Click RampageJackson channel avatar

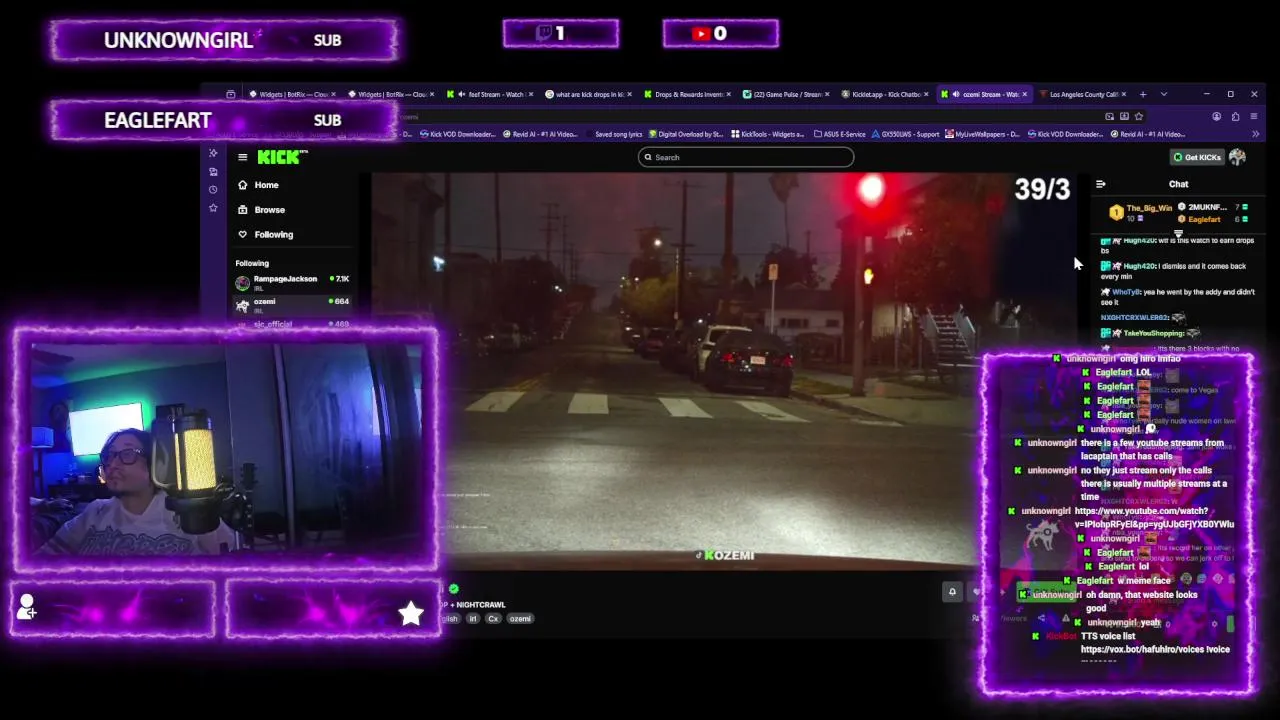click(242, 283)
